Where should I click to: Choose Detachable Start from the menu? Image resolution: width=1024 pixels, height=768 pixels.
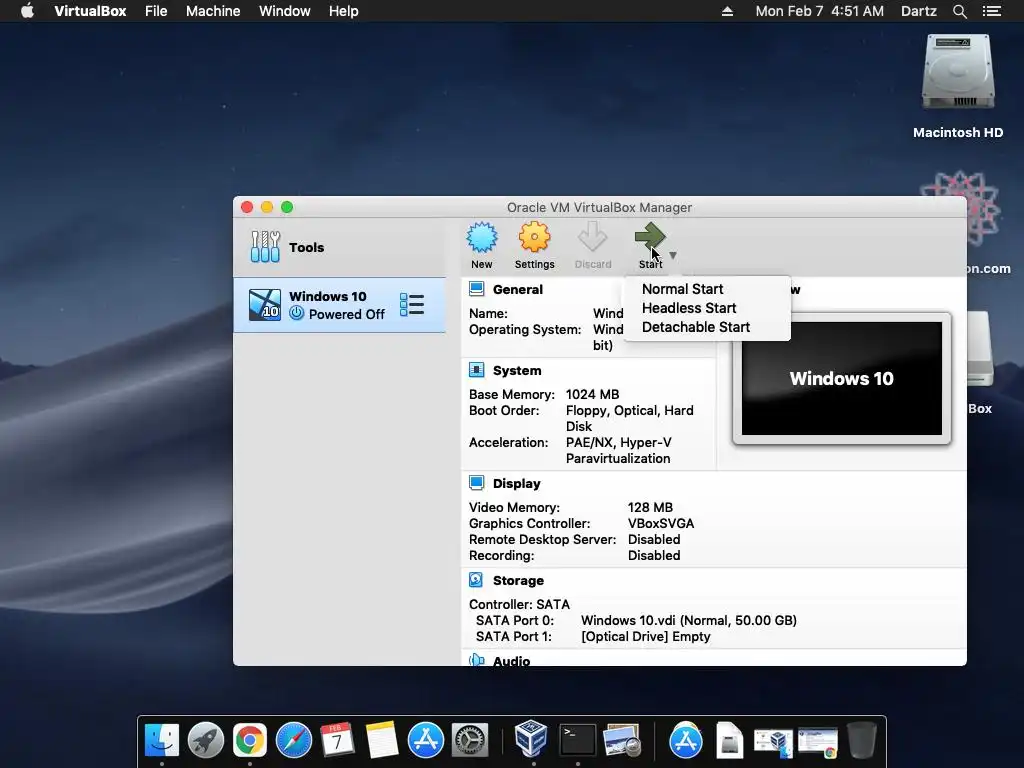(696, 327)
